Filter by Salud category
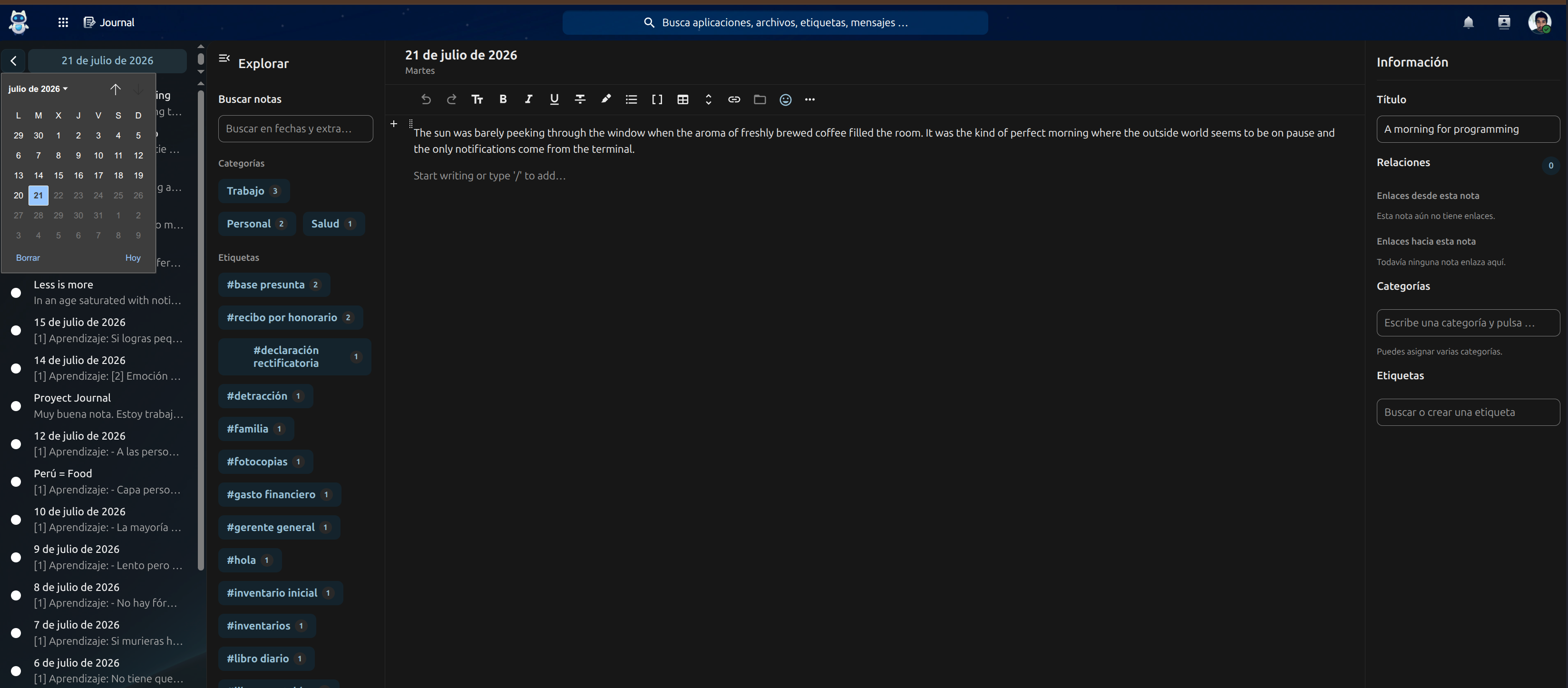The width and height of the screenshot is (1568, 688). 333,224
